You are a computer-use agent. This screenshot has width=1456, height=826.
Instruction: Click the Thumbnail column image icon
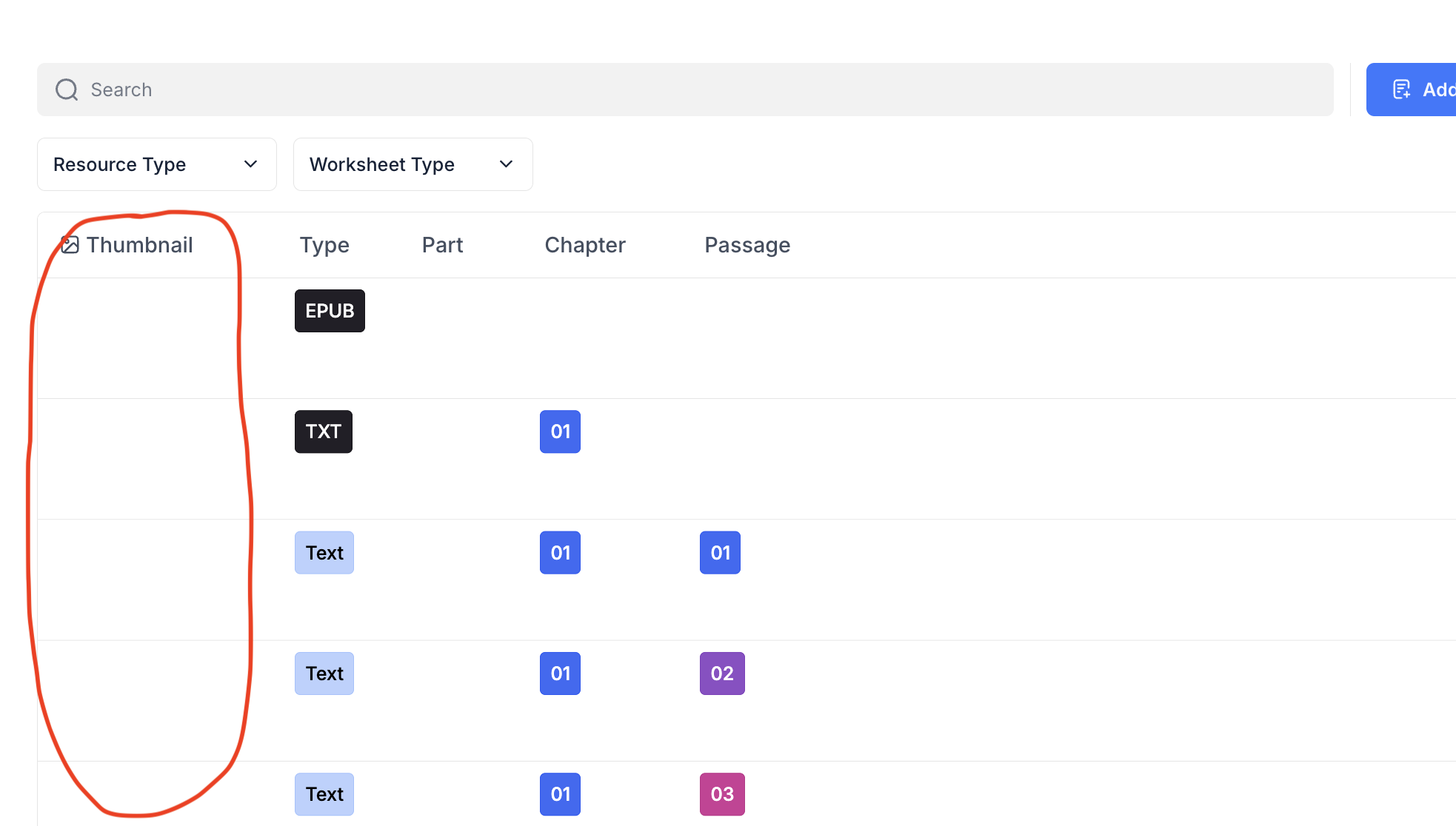point(70,245)
